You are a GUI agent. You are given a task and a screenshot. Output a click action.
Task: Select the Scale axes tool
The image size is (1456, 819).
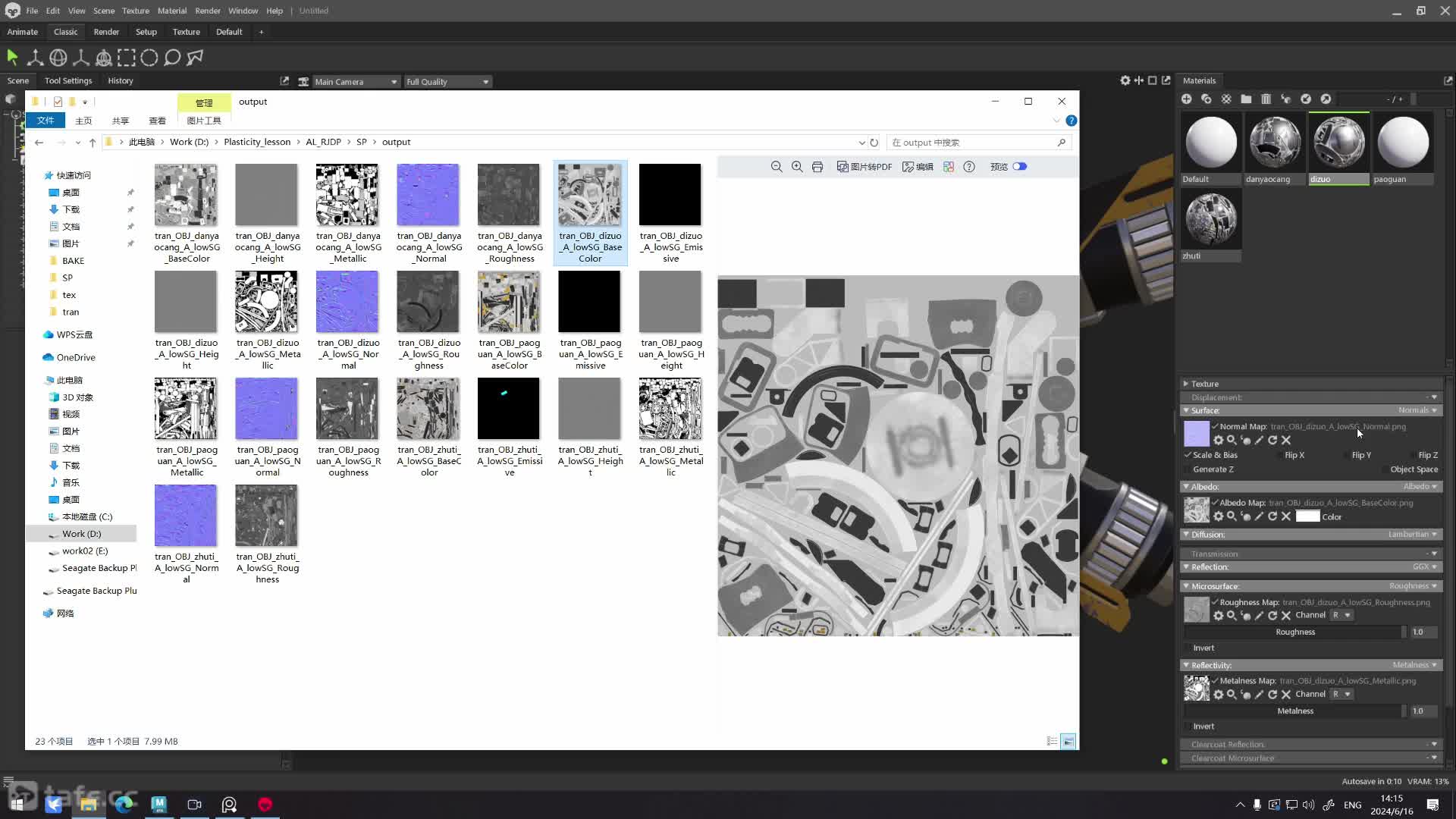(80, 57)
